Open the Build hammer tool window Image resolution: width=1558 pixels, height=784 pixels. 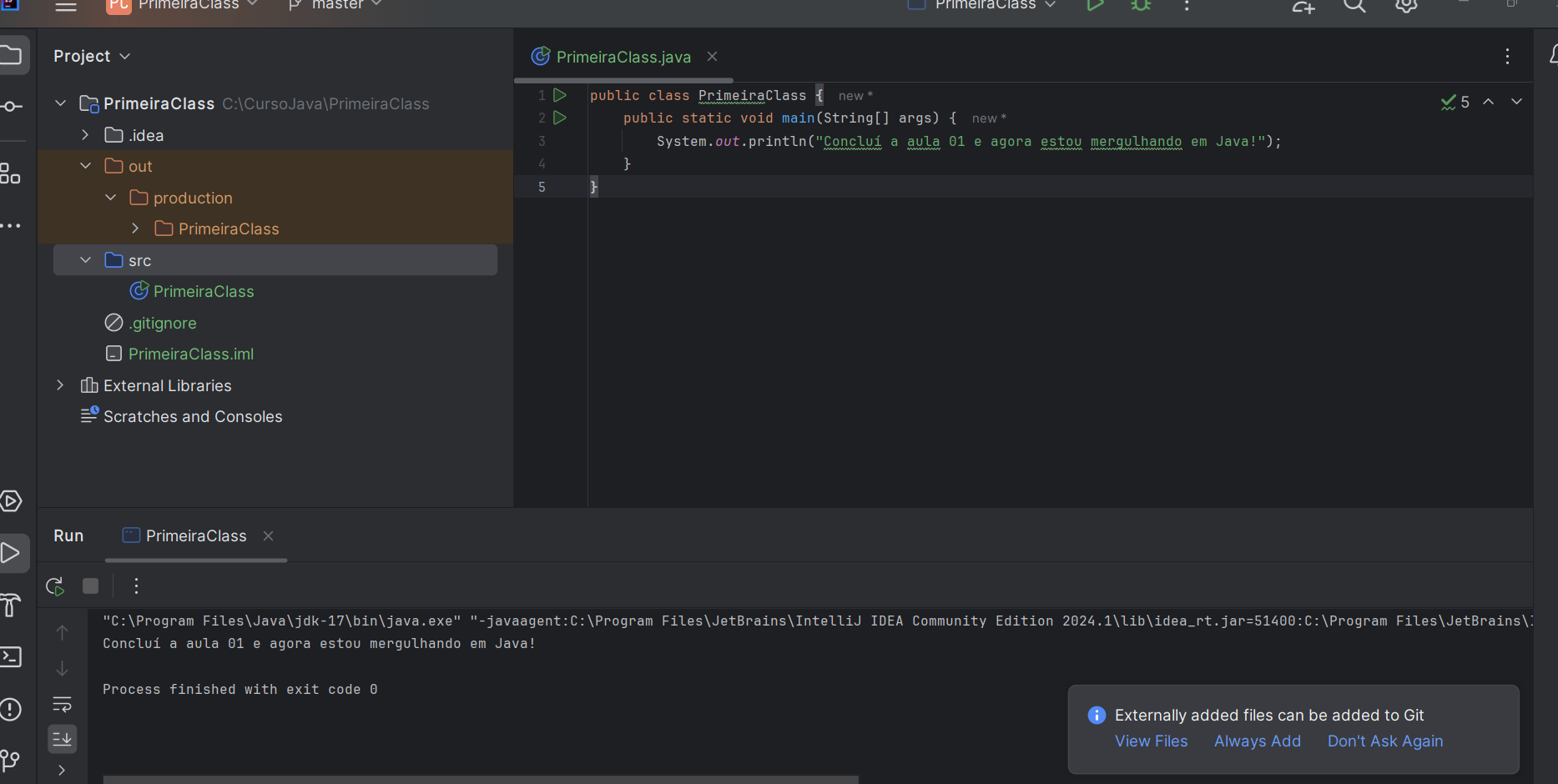[10, 605]
